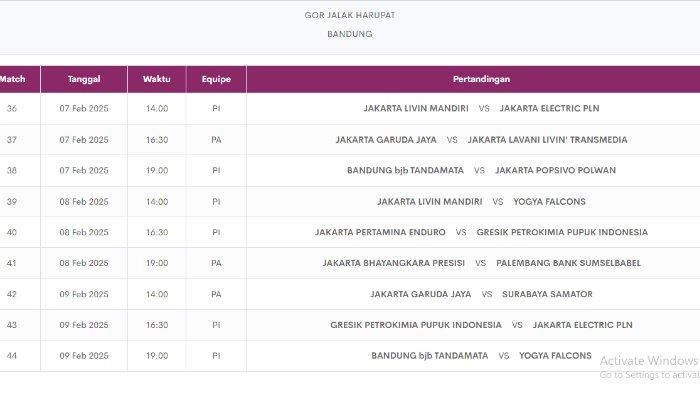Click BANDUNG bjb TANDAMATA in match 44 row

pyautogui.click(x=429, y=356)
